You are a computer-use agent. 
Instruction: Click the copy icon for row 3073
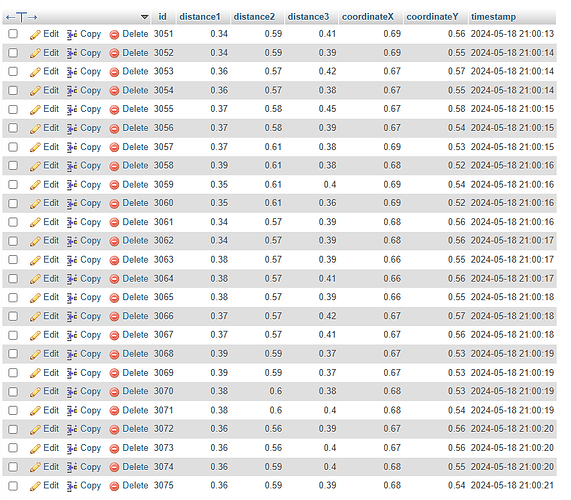(72, 449)
